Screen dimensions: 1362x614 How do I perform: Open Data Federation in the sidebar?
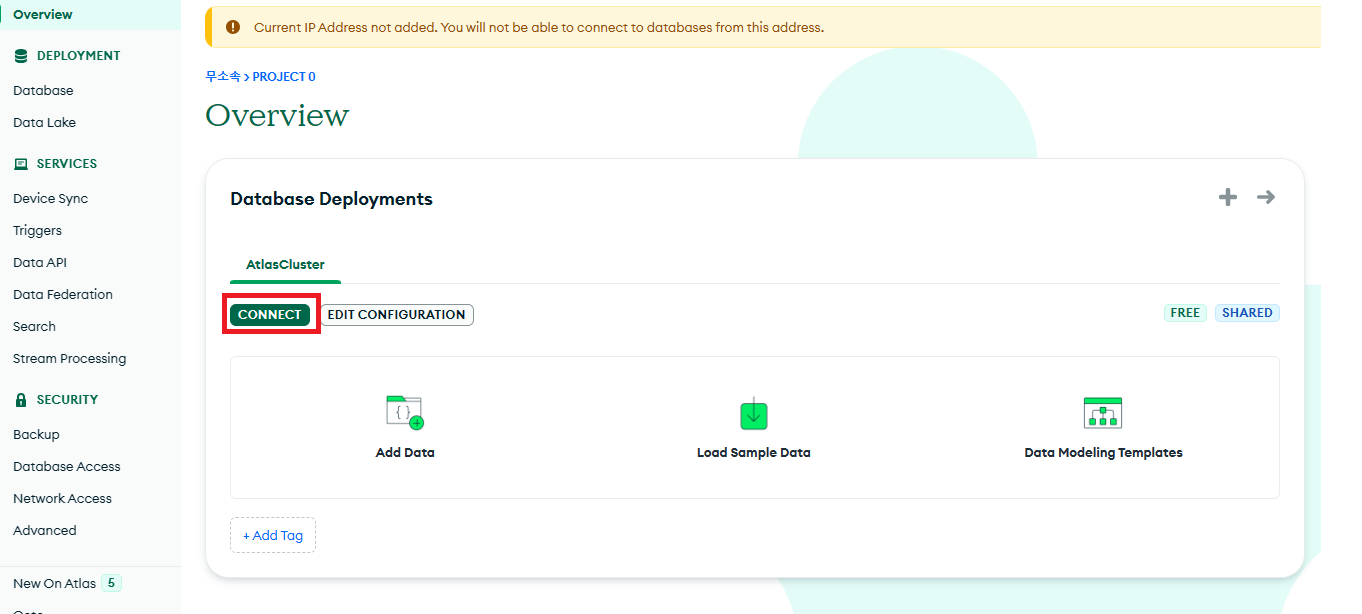(63, 294)
